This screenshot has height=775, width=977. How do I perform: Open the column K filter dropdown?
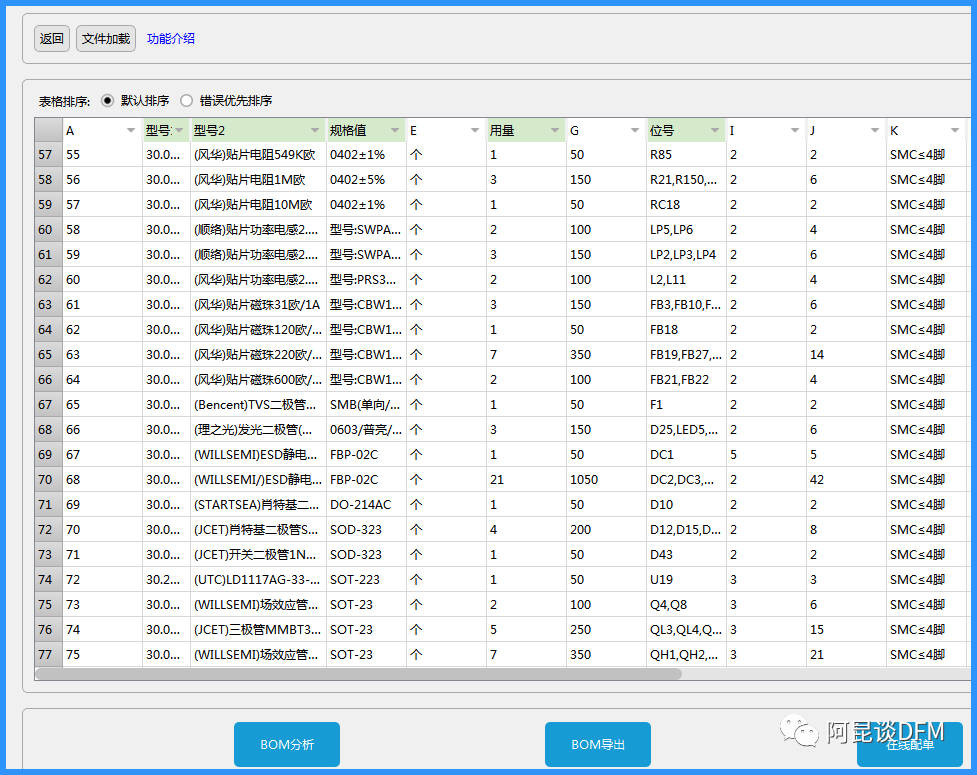955,130
